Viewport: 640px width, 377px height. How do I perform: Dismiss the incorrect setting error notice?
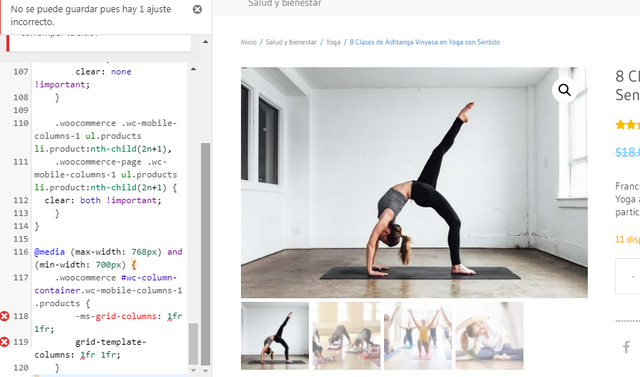[x=197, y=9]
